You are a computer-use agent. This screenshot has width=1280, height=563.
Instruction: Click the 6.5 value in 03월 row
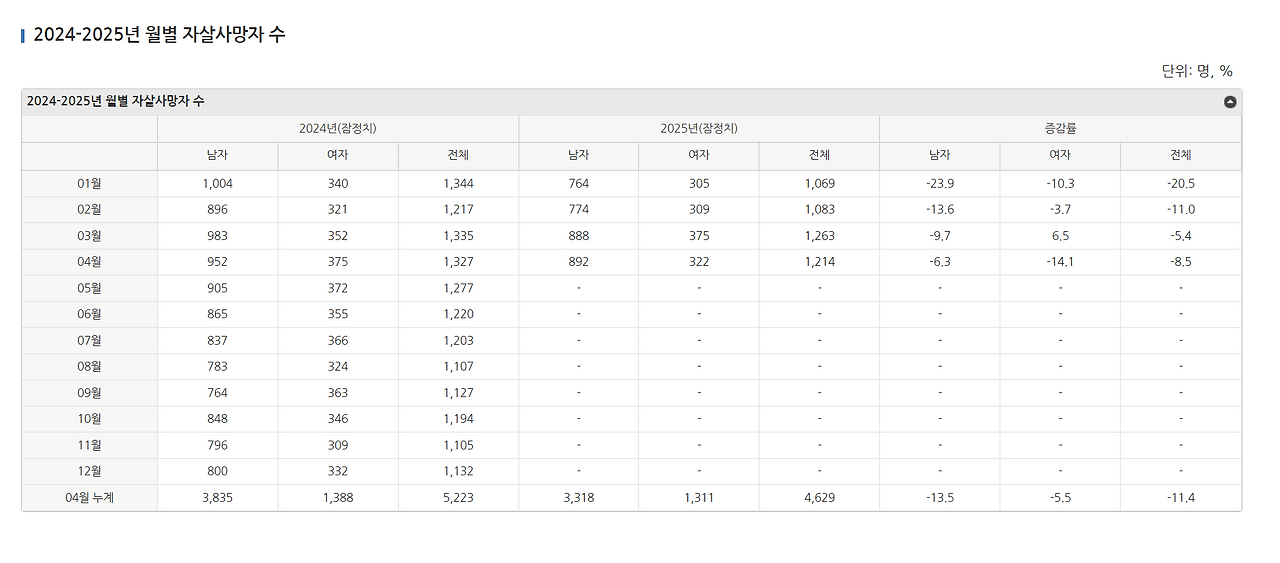click(1060, 236)
